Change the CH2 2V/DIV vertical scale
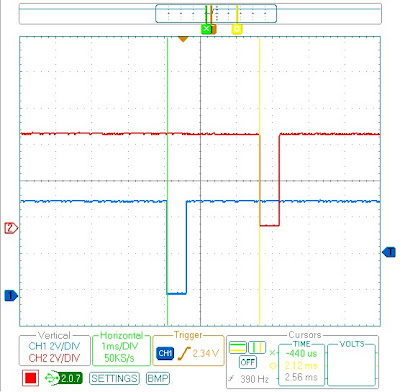400x392 pixels. tap(54, 358)
